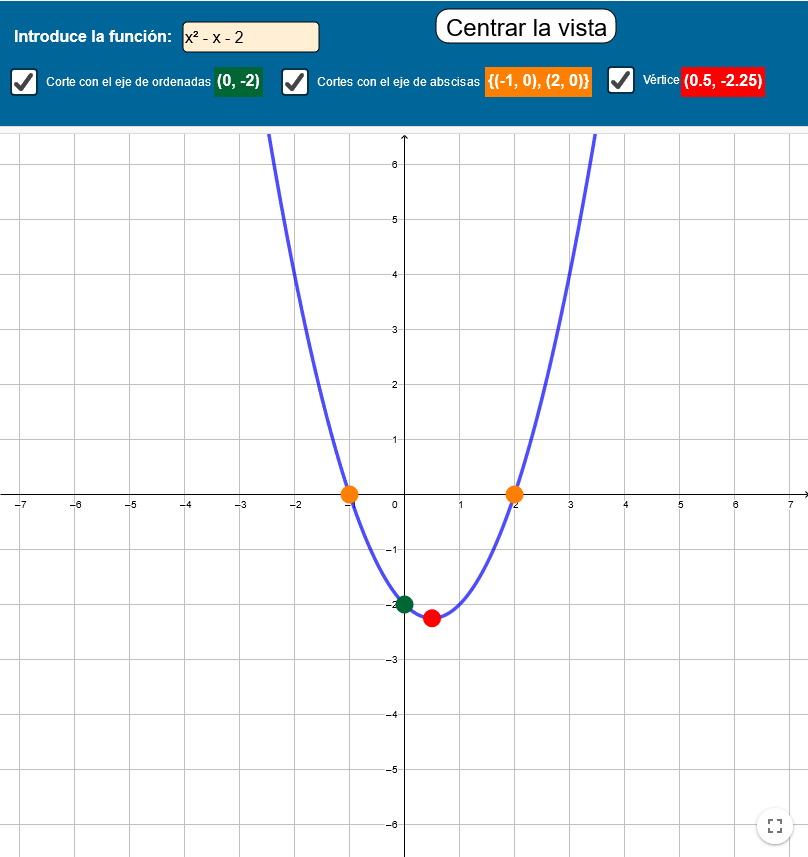Click the x-axis tick label 7
Viewport: 808px width, 857px height.
[791, 504]
